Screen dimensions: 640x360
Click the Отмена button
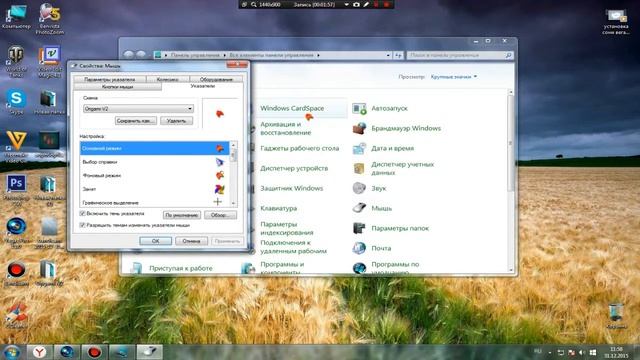[191, 241]
